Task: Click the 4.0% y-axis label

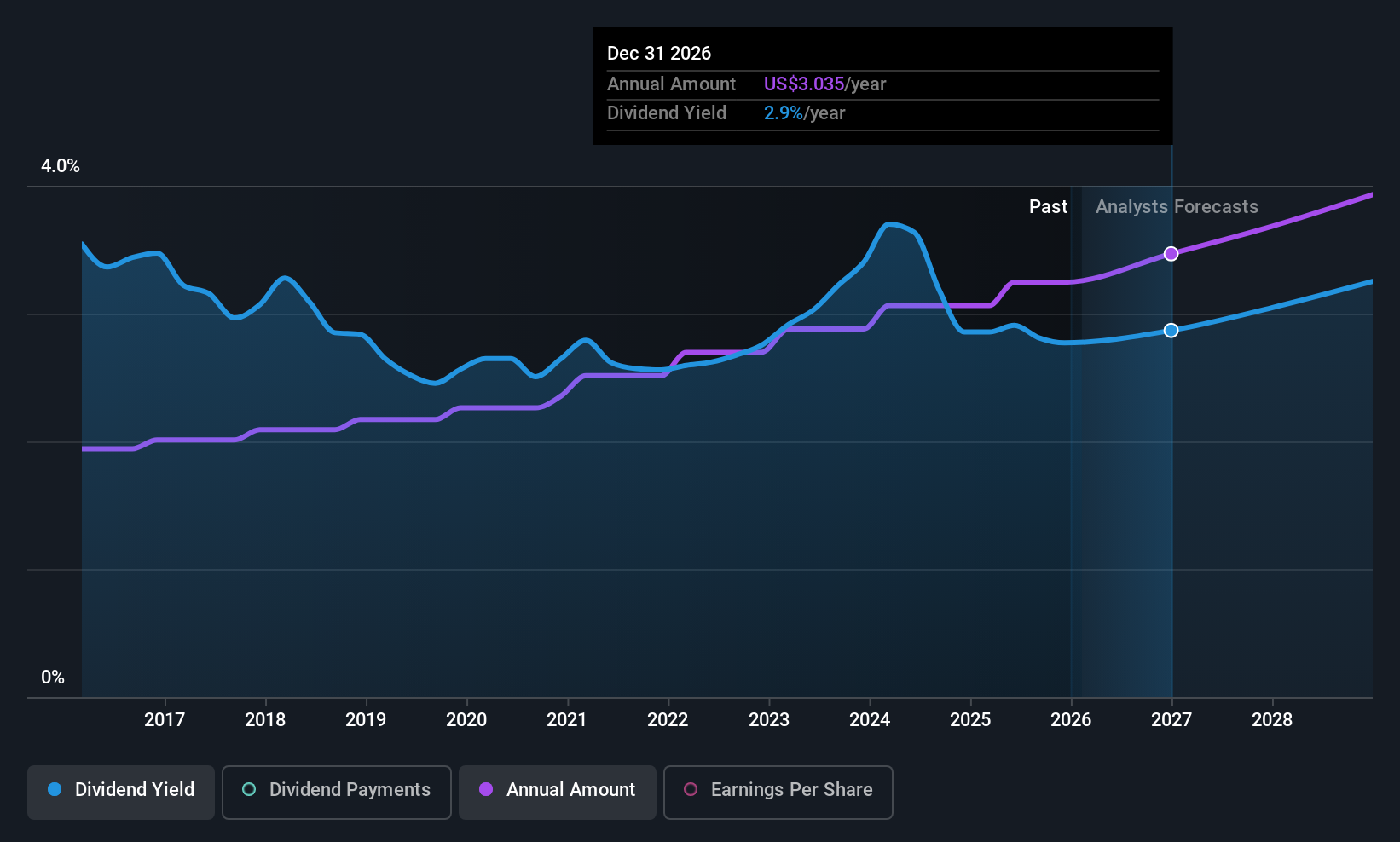Action: click(x=61, y=166)
